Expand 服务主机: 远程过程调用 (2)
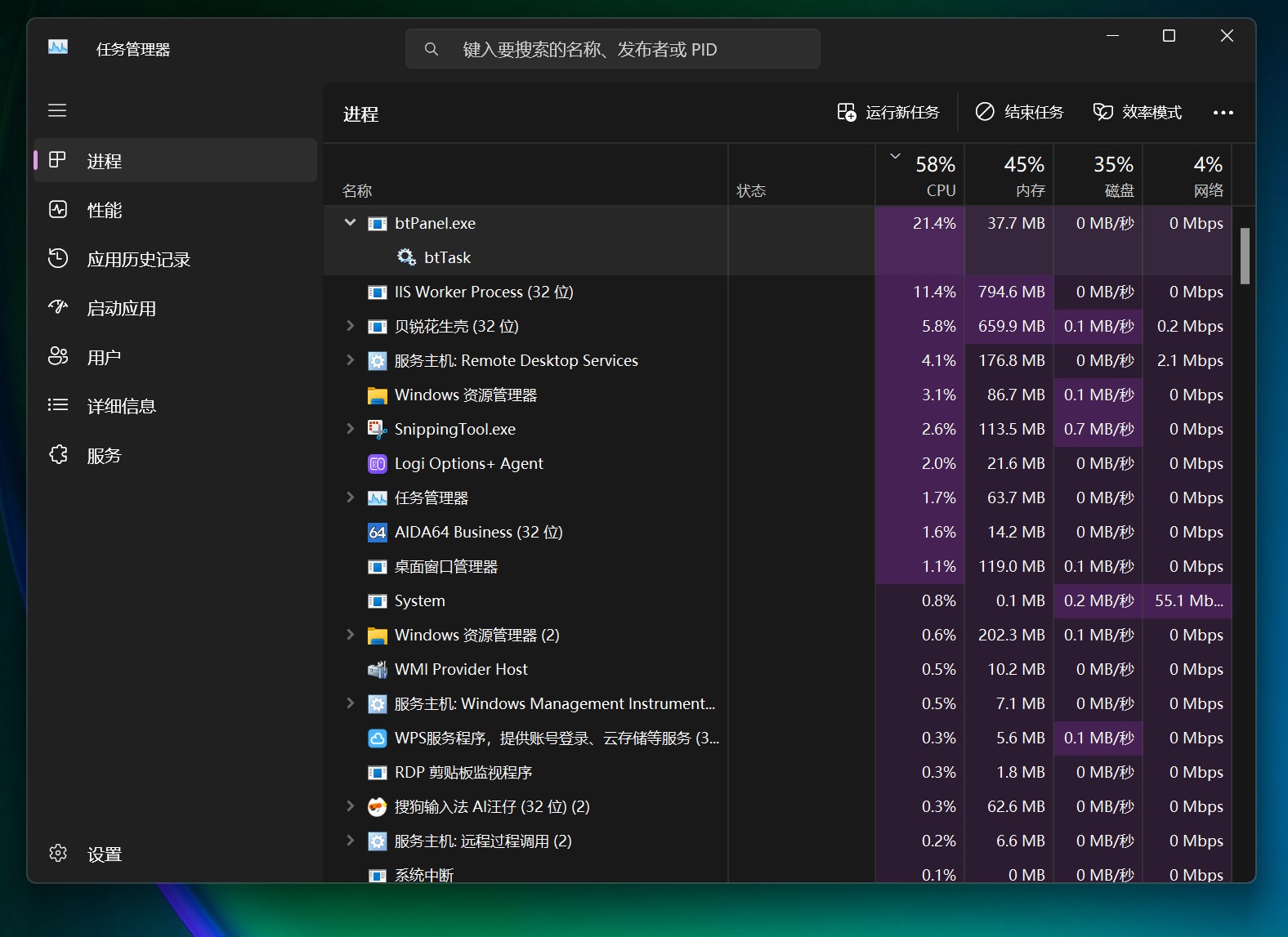Image resolution: width=1288 pixels, height=937 pixels. click(350, 841)
